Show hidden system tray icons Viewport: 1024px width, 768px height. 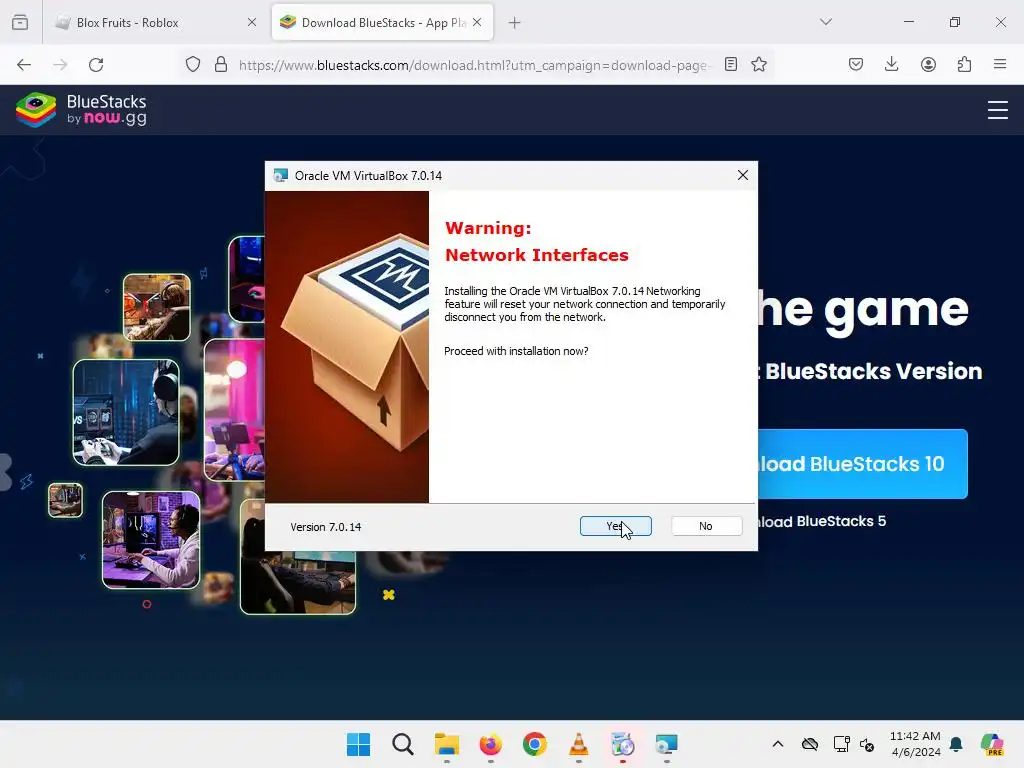pyautogui.click(x=778, y=744)
